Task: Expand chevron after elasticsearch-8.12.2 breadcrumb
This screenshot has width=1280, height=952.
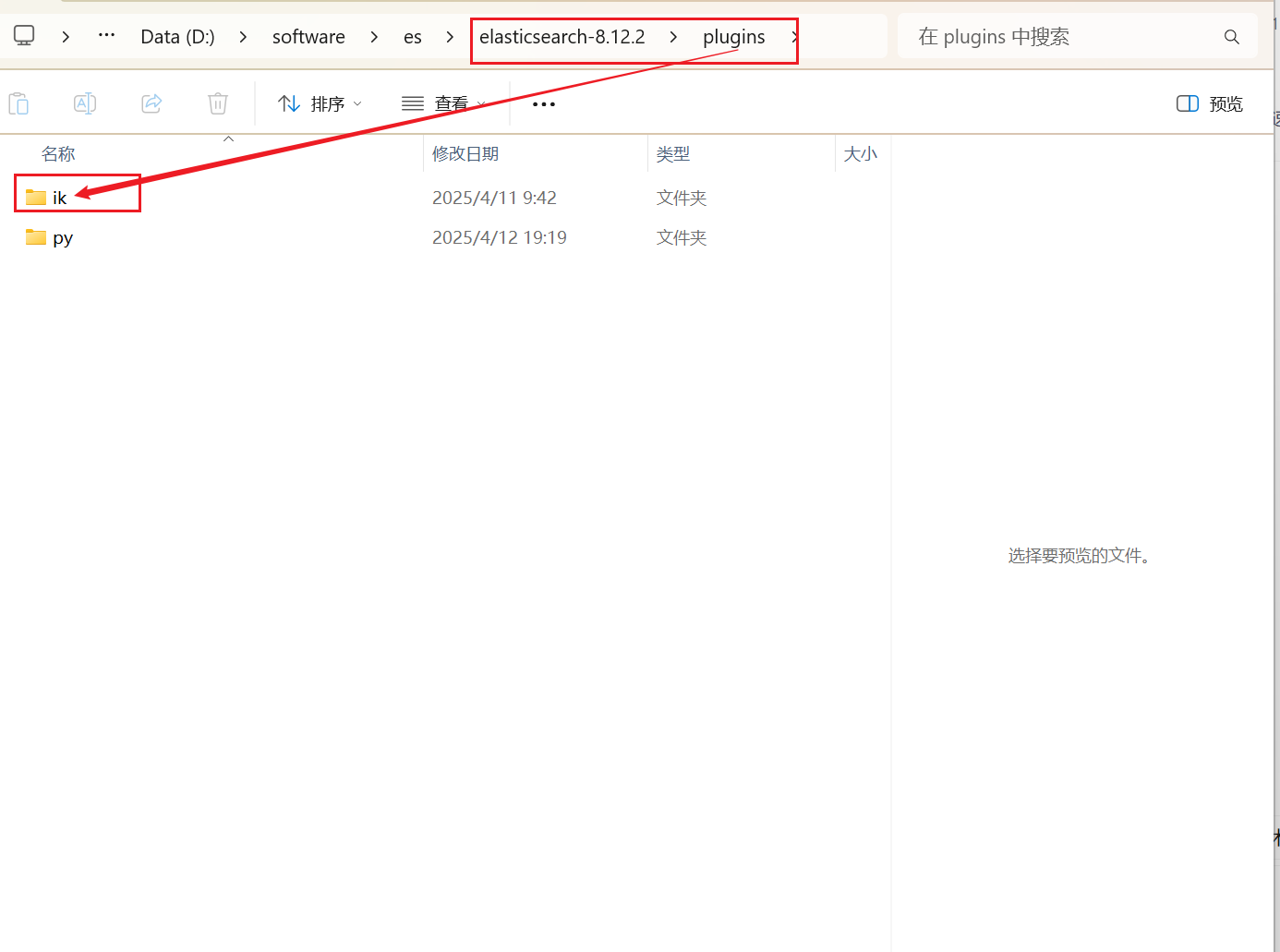Action: (673, 37)
